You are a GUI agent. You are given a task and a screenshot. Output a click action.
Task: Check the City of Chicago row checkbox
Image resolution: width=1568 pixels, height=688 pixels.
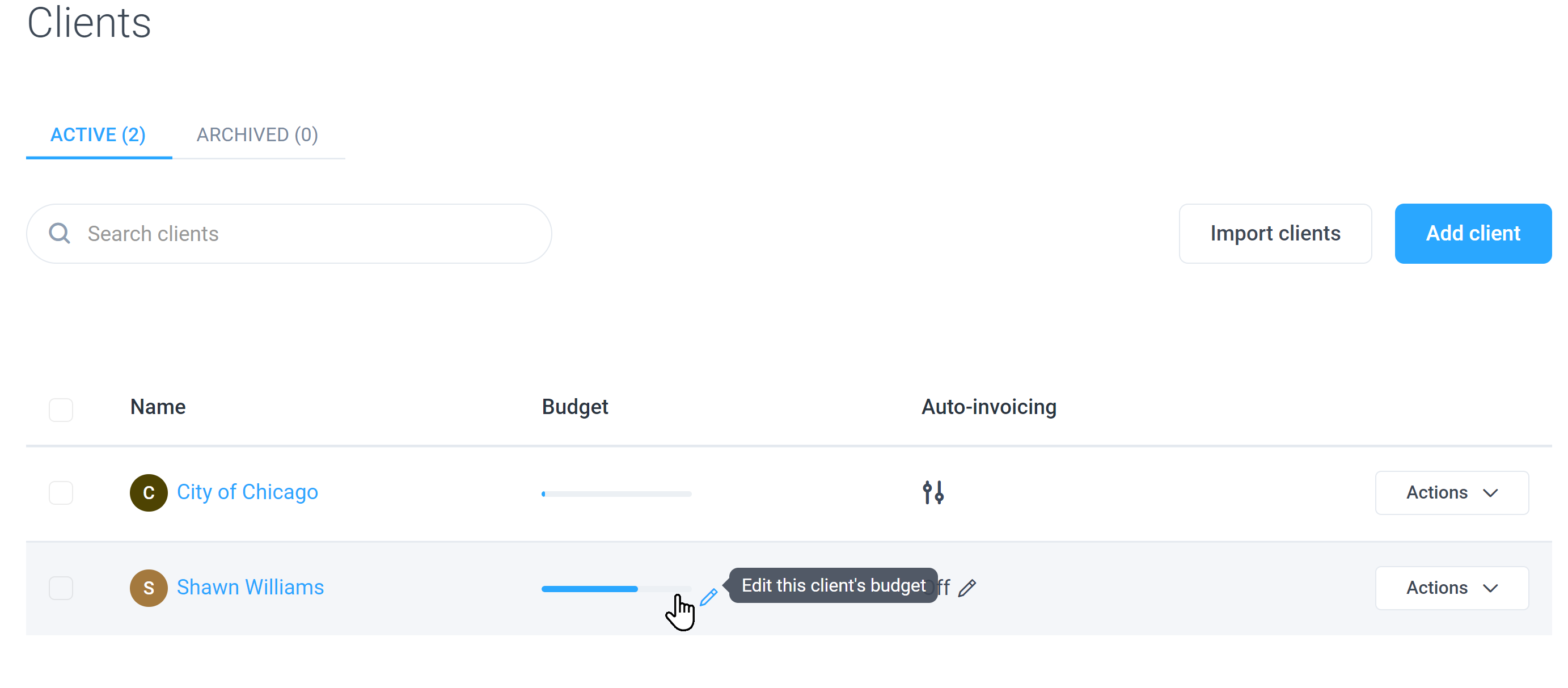tap(61, 492)
